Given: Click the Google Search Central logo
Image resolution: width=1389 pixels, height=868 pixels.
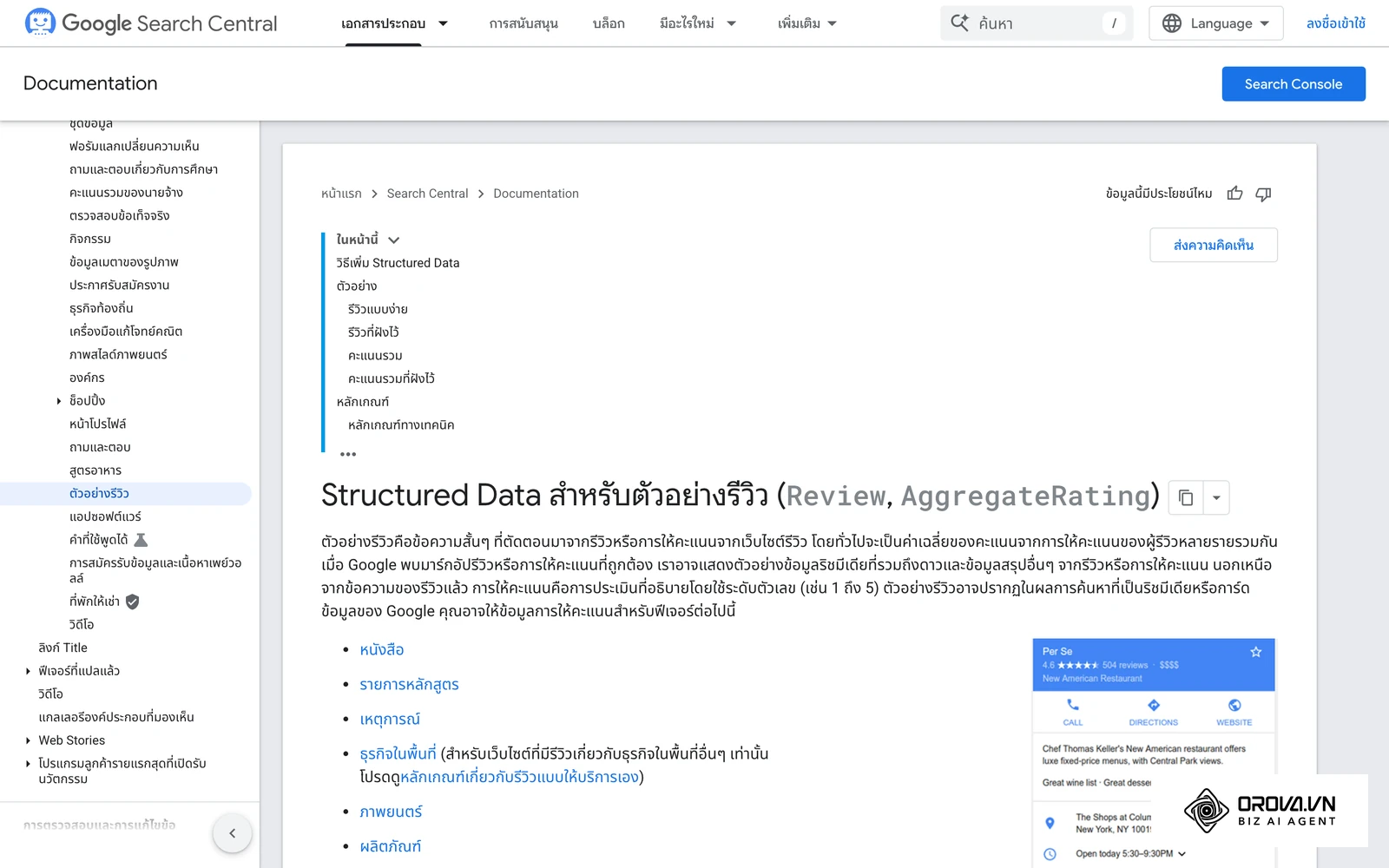Looking at the screenshot, I should tap(151, 23).
